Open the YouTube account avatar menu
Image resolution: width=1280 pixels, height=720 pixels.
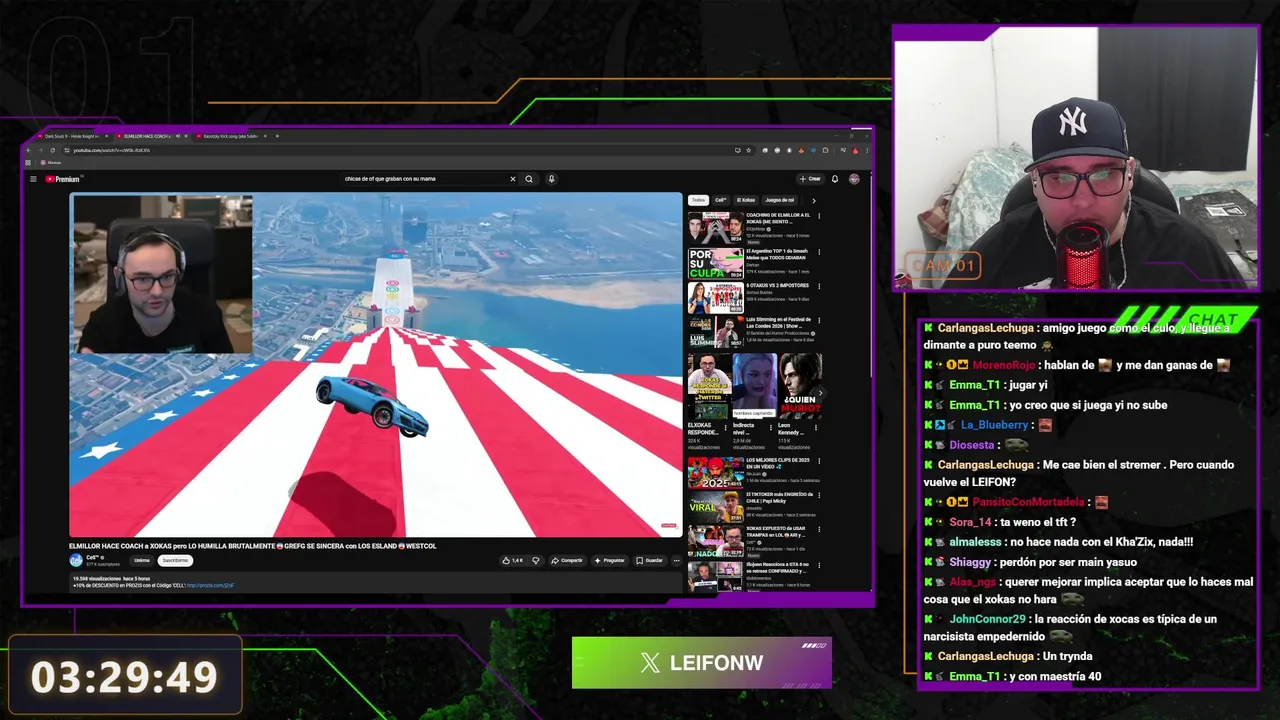854,179
